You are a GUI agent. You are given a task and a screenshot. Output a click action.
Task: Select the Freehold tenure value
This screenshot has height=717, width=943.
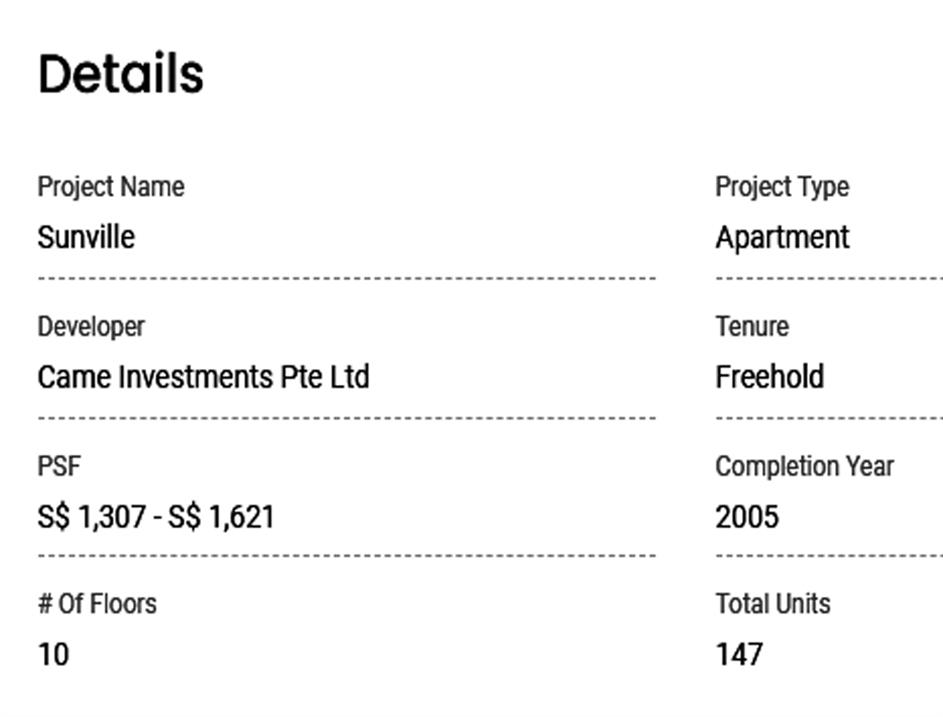click(770, 377)
